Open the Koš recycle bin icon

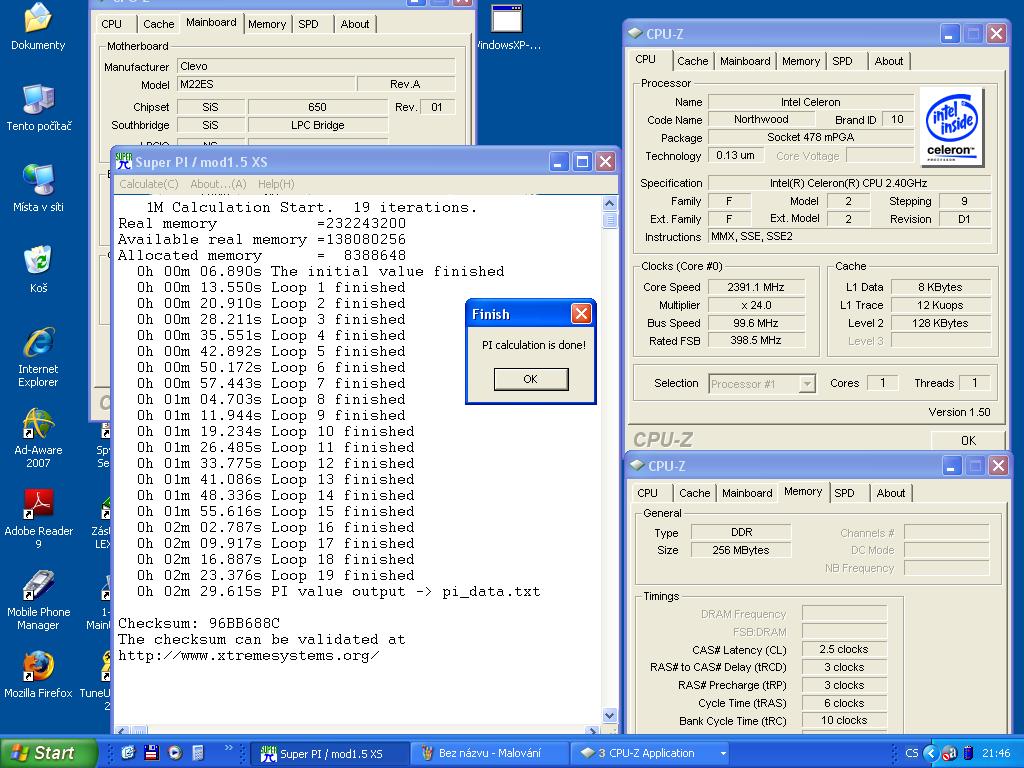(x=39, y=269)
